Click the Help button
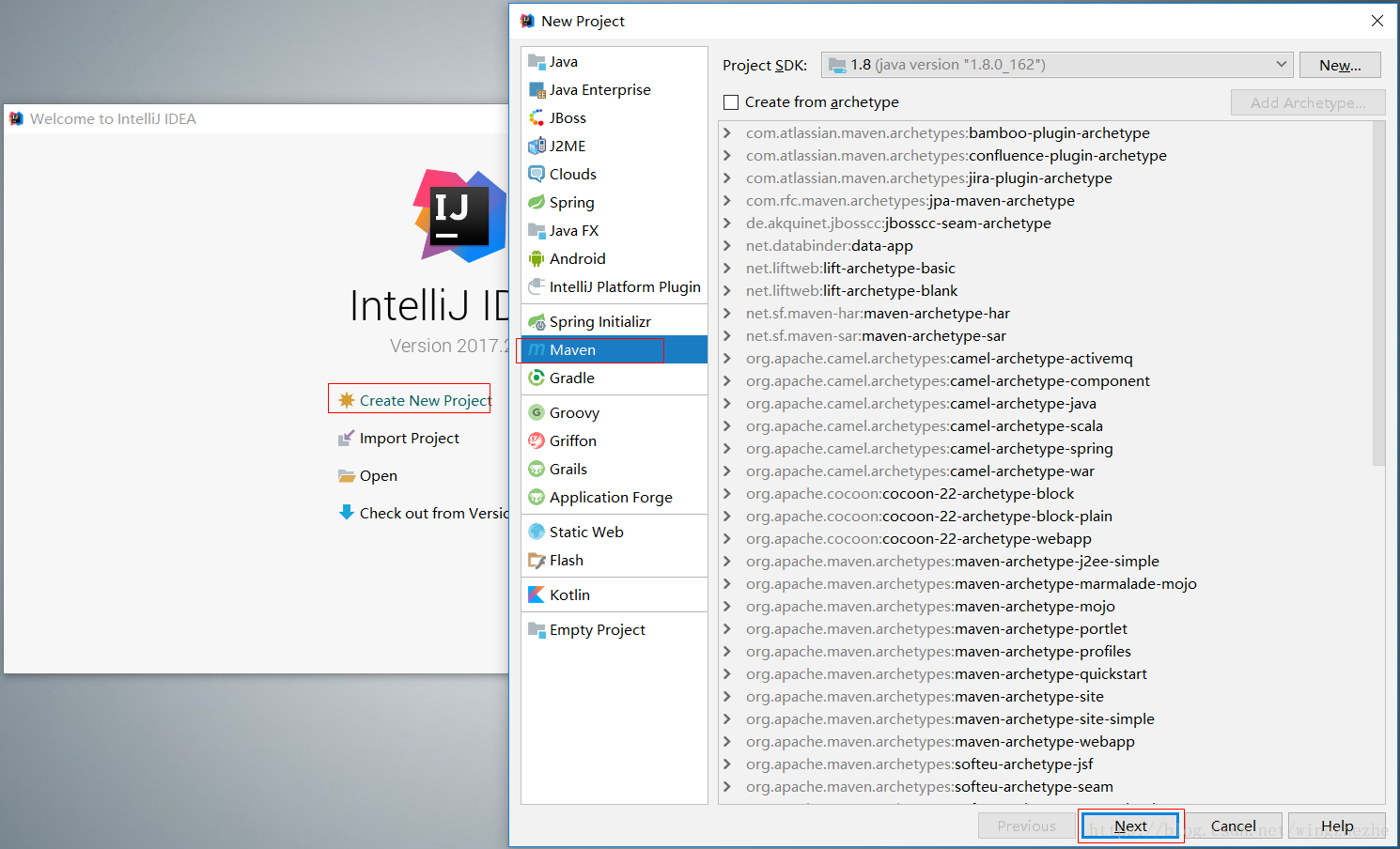Viewport: 1400px width, 849px height. pyautogui.click(x=1337, y=826)
